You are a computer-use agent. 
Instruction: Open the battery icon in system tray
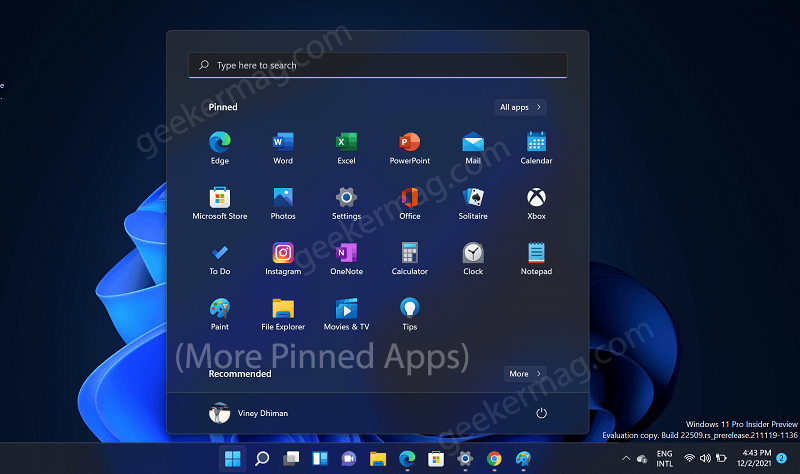721,458
